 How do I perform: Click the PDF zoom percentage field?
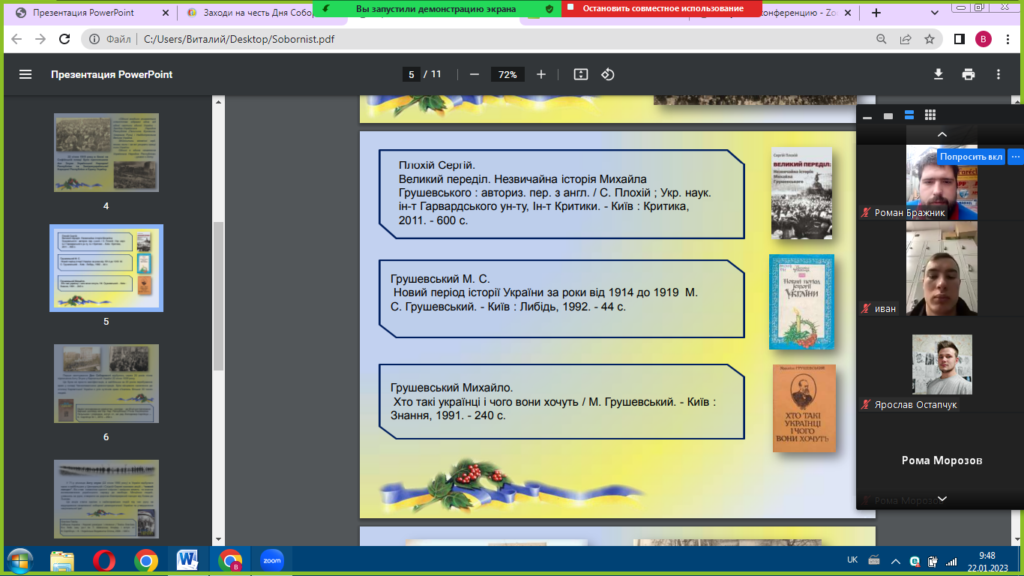(x=507, y=75)
